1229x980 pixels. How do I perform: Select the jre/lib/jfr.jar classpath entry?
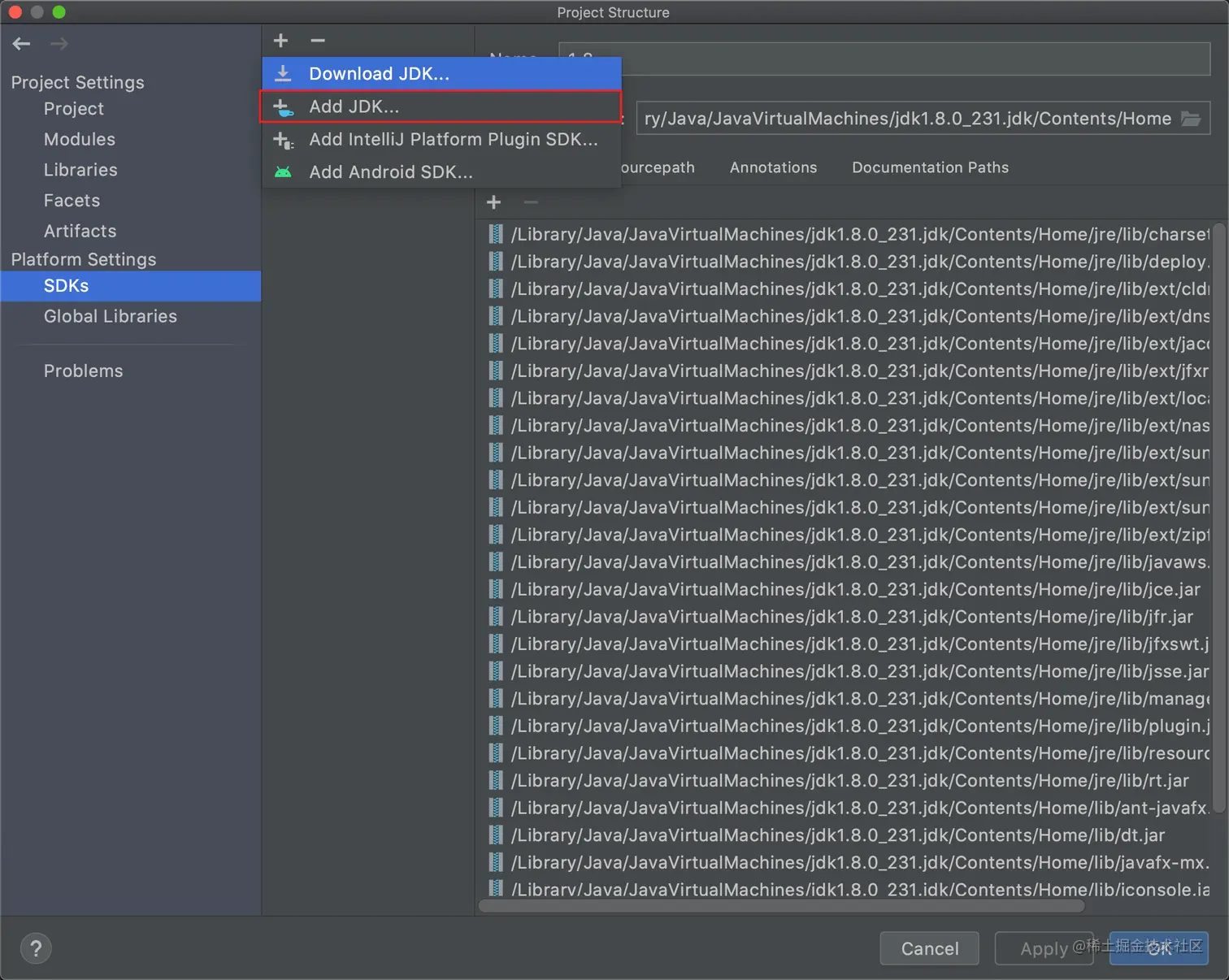[845, 617]
